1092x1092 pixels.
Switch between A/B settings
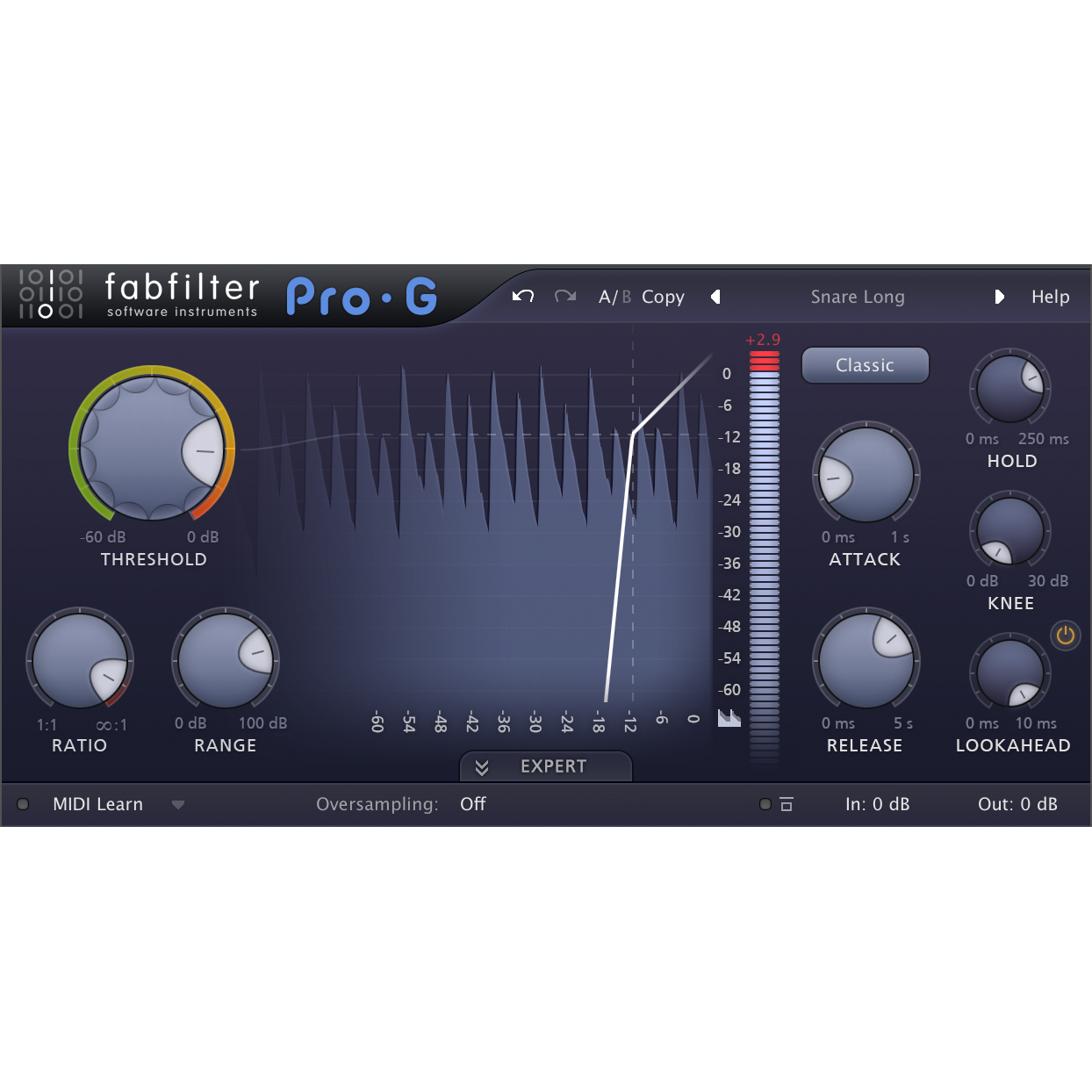[614, 297]
